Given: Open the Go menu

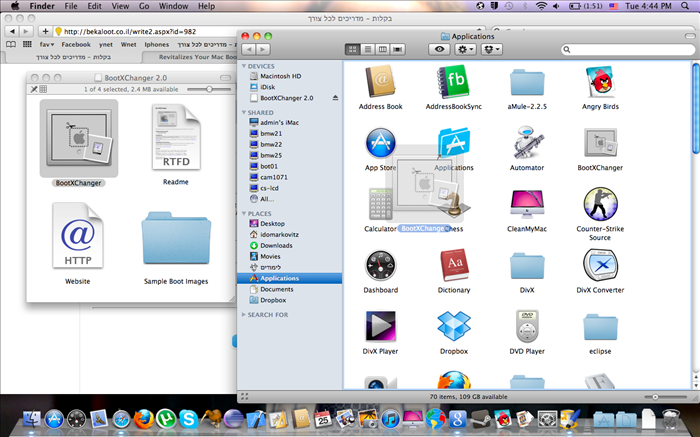Looking at the screenshot, I should (144, 6).
